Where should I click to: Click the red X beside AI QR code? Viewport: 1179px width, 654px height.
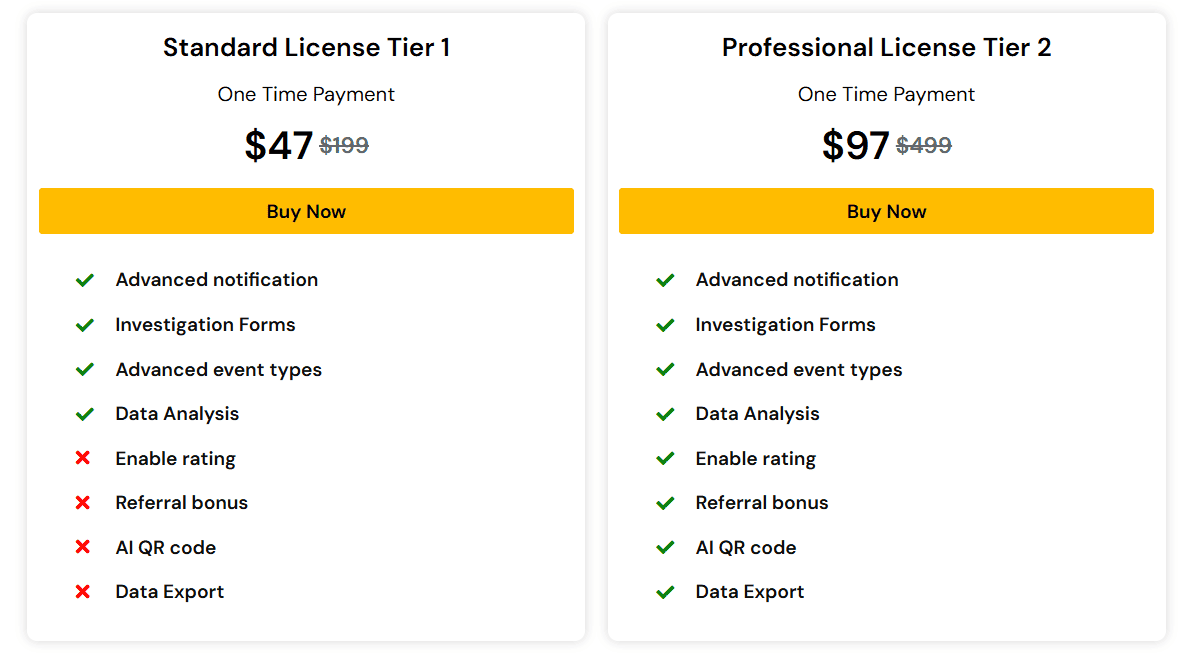coord(85,547)
